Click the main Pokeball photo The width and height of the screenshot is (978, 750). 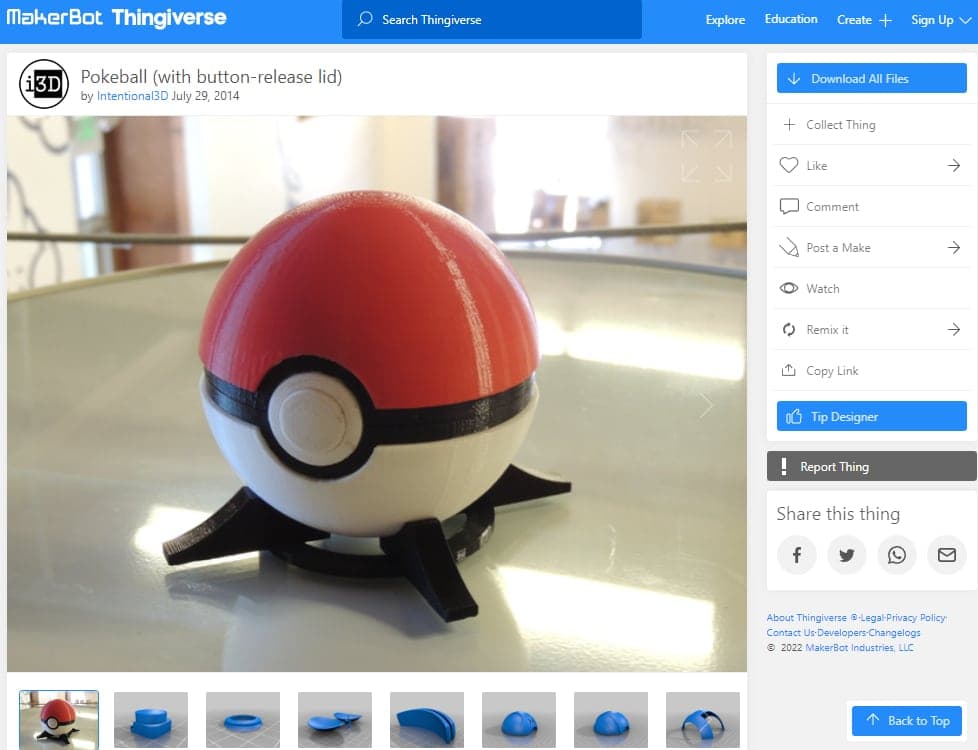377,394
